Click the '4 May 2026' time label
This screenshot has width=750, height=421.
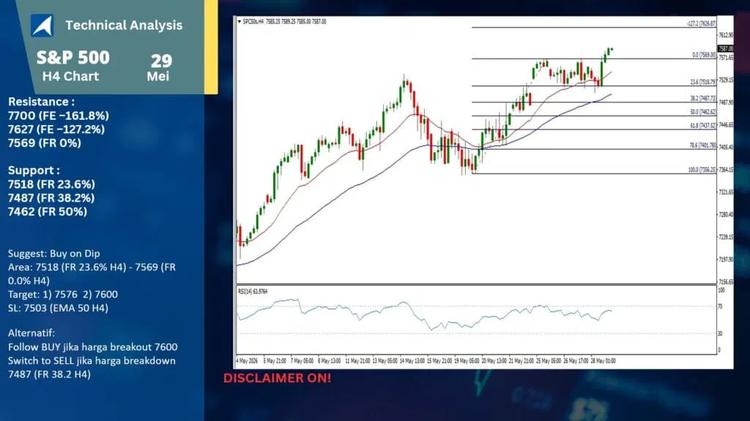248,361
